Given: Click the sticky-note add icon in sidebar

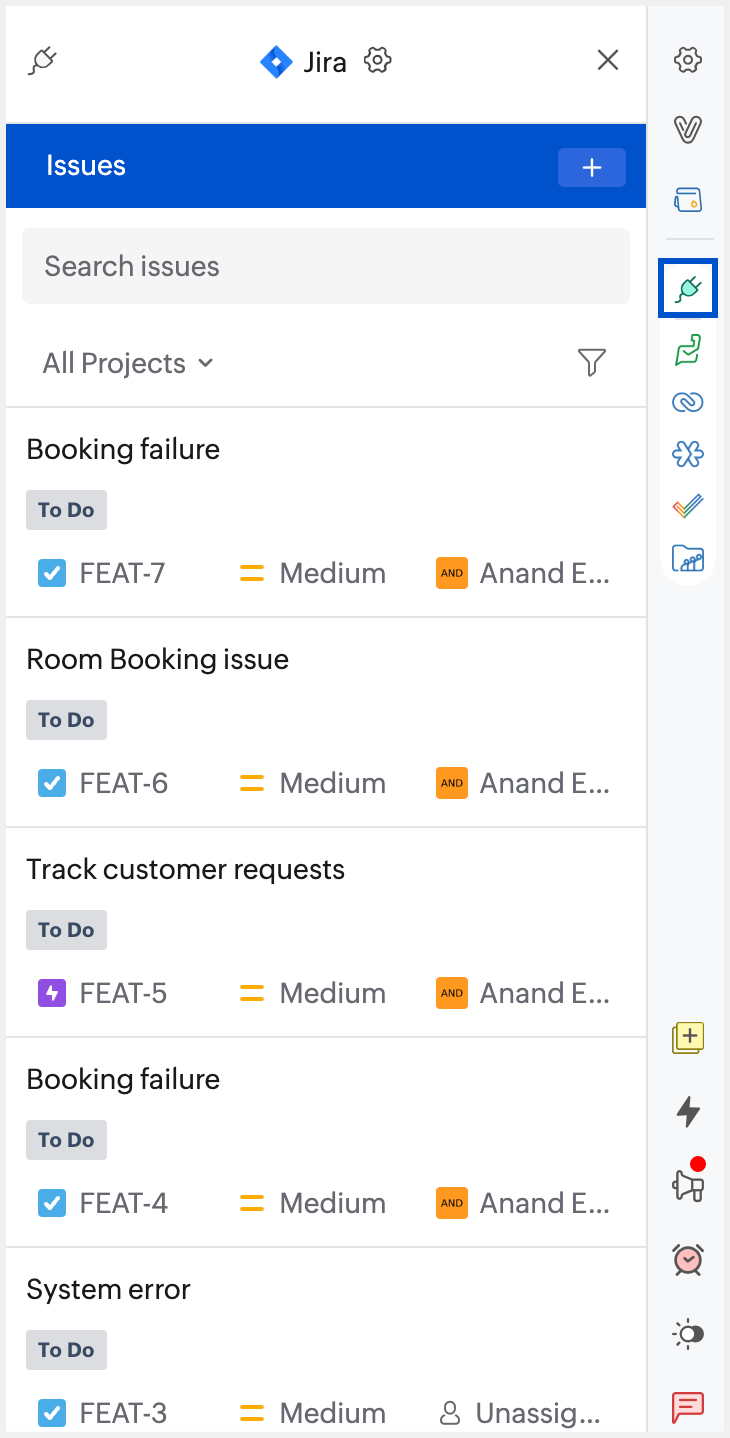Looking at the screenshot, I should click(688, 1037).
